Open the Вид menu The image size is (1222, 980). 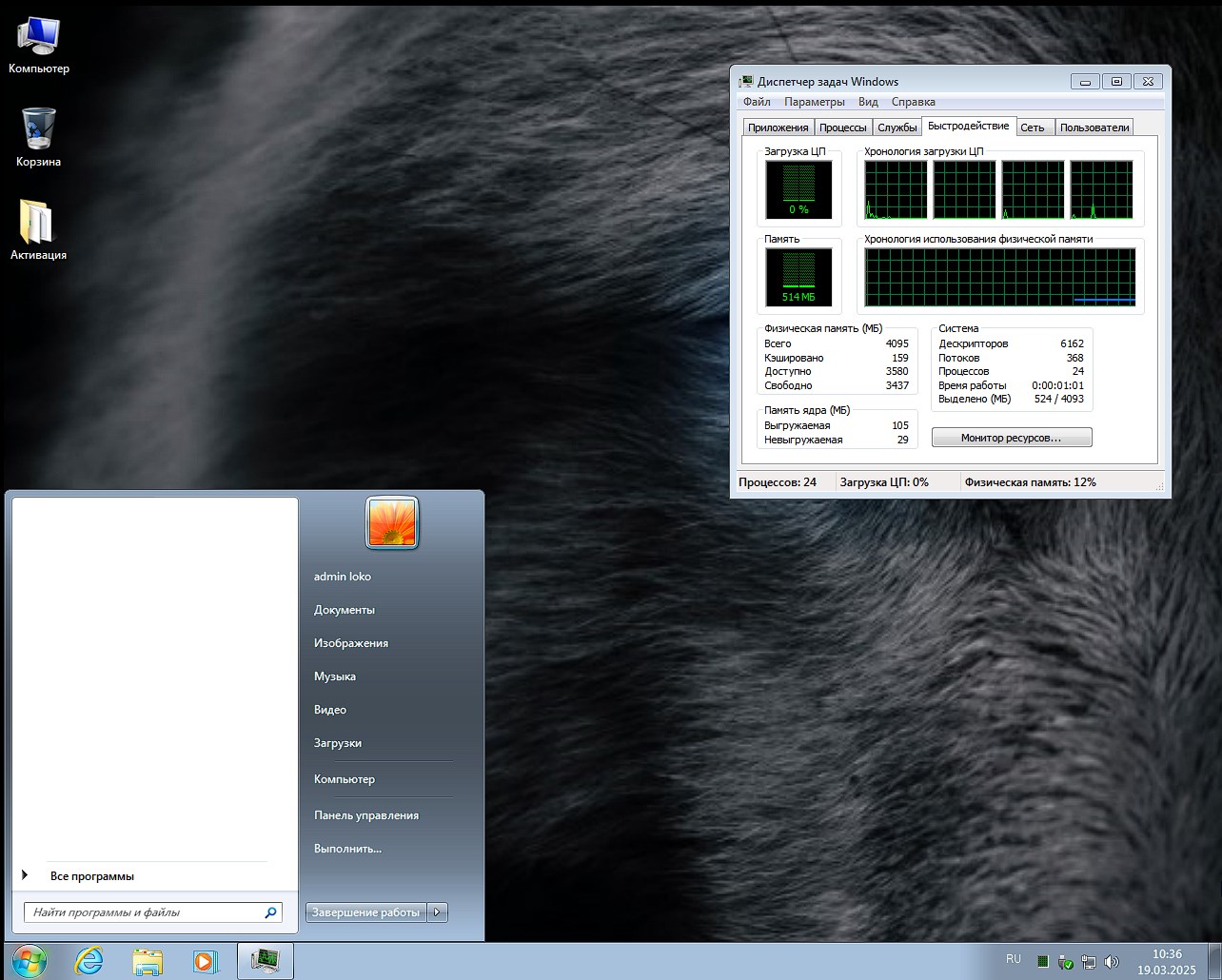point(868,102)
